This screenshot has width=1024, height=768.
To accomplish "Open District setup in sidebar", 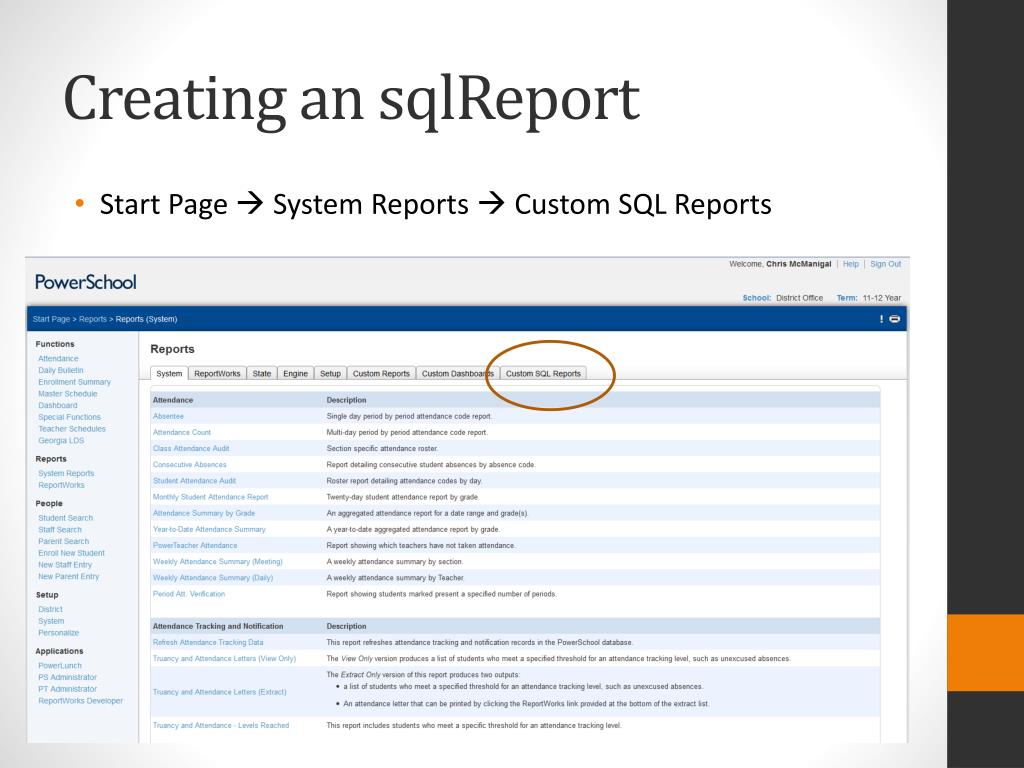I will (x=50, y=609).
